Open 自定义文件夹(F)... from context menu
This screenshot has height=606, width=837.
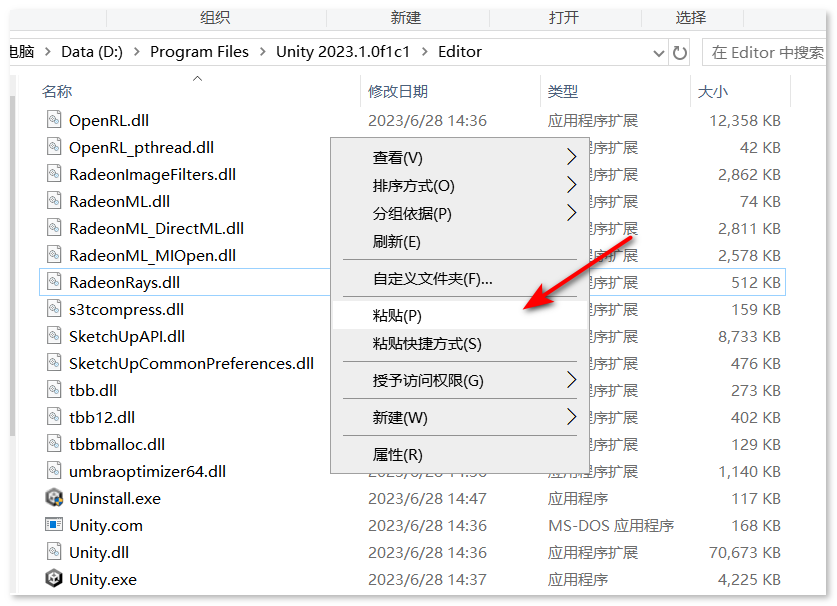[459, 279]
